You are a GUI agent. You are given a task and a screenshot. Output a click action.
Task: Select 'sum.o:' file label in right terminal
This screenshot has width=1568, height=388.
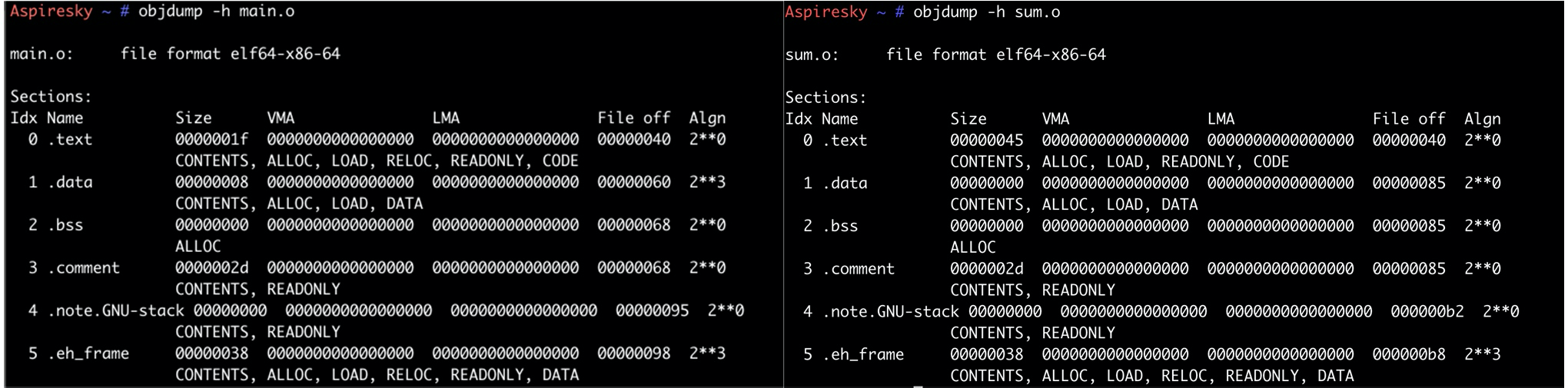coord(812,55)
